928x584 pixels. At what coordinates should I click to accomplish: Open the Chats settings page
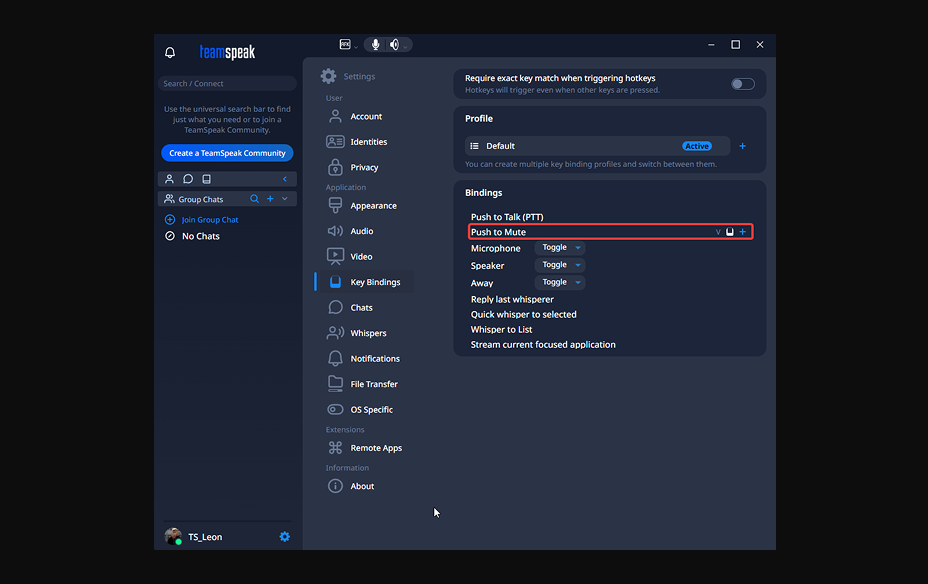[x=361, y=308]
